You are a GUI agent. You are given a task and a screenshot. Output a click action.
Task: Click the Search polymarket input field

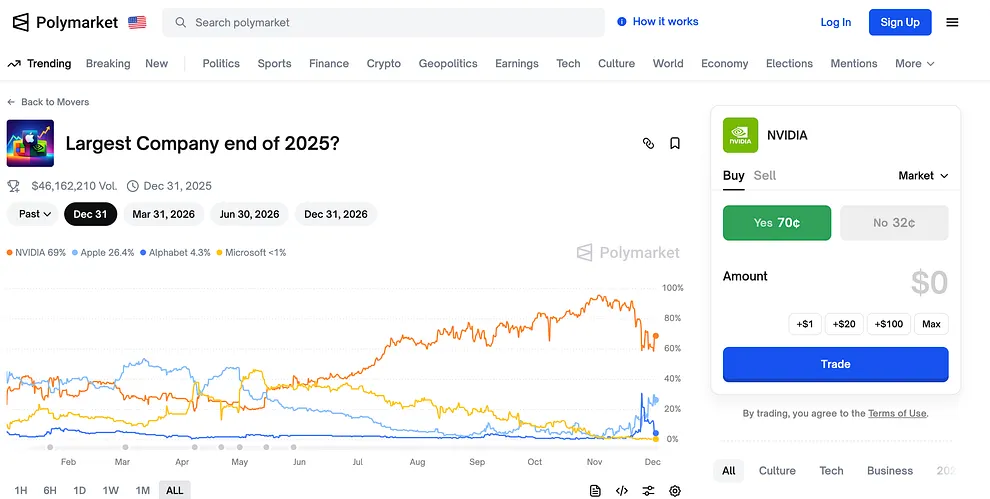point(390,22)
